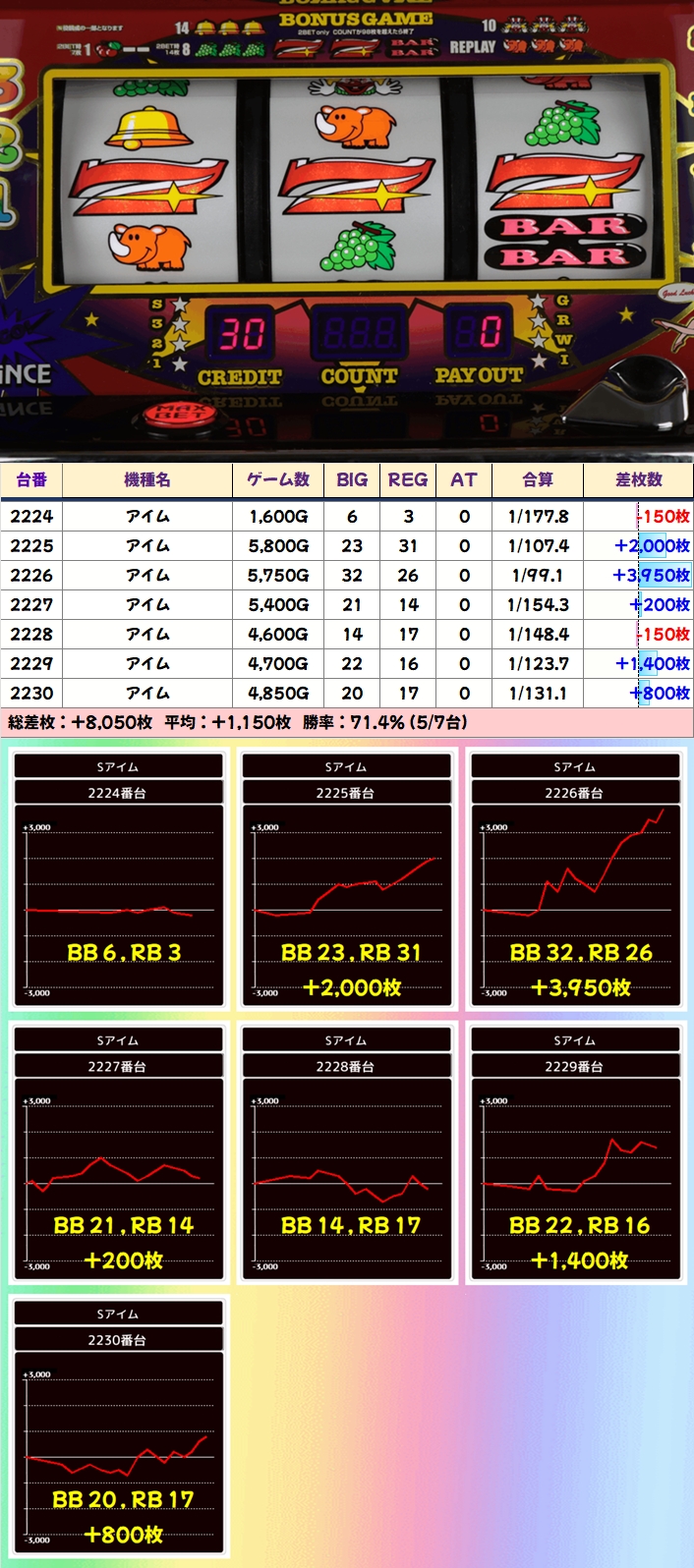Click the 1/131.1 combined rate cell
Screen dimensions: 694x1568
[538, 693]
